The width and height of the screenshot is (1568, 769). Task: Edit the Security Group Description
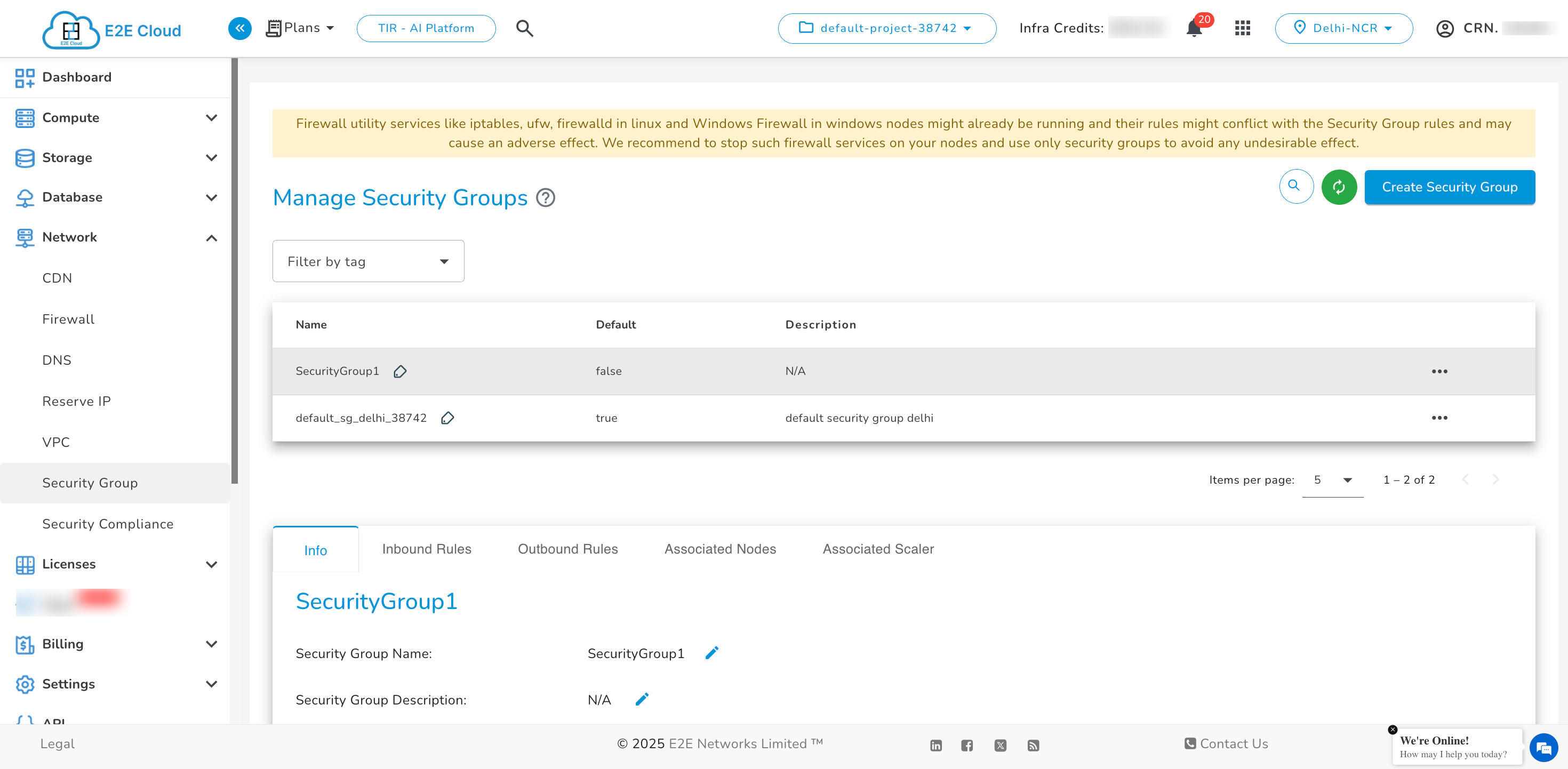coord(642,699)
